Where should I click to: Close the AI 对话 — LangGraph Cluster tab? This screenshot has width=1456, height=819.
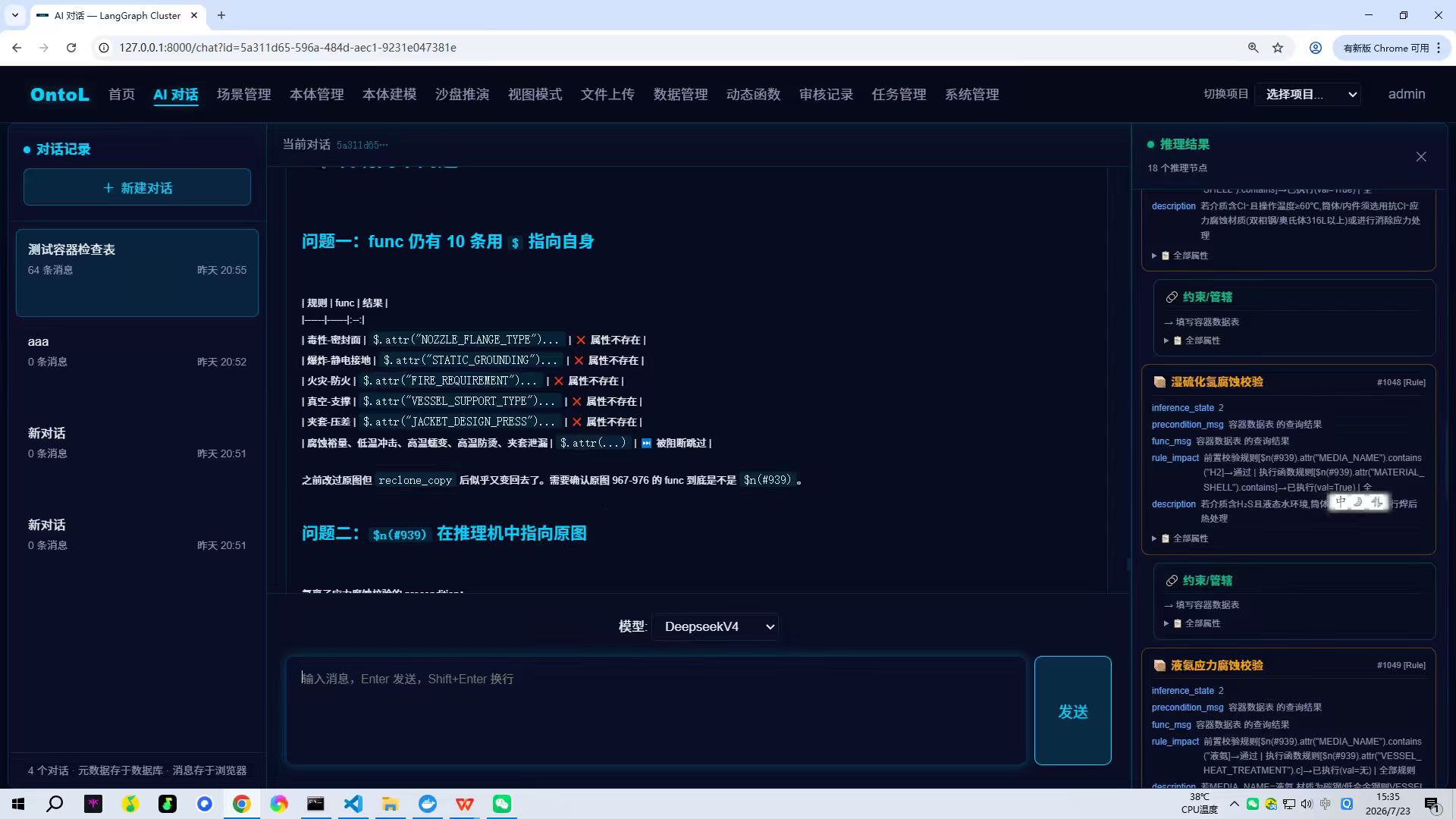click(194, 15)
